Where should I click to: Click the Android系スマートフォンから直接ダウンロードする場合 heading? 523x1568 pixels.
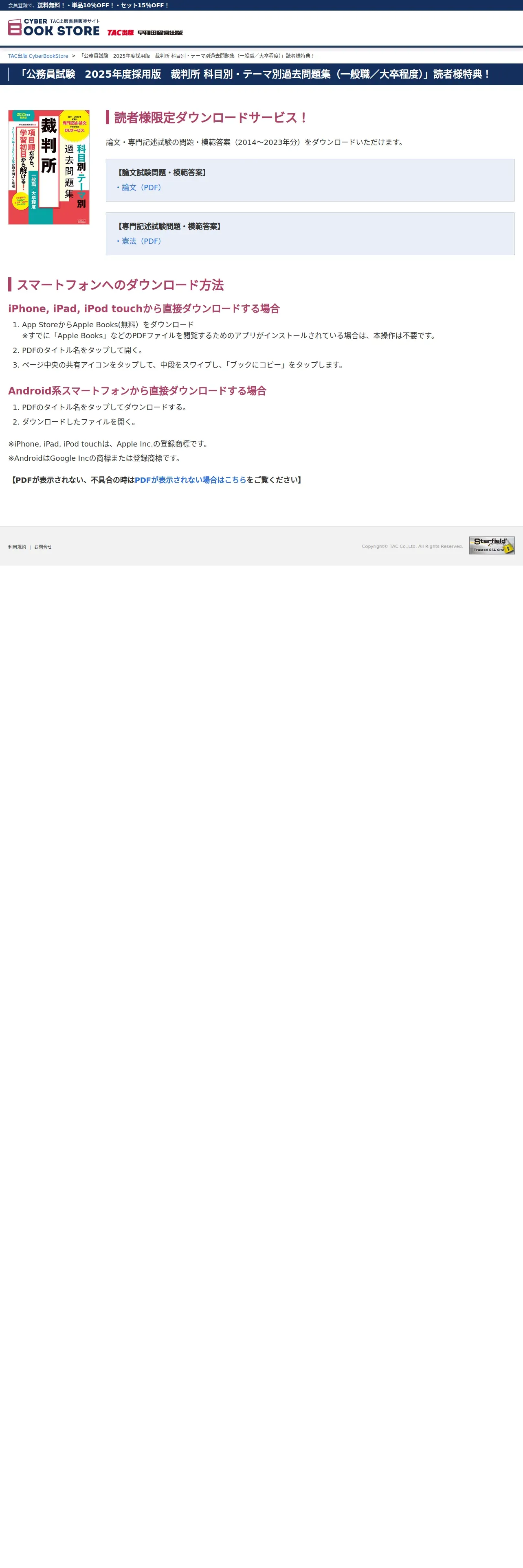137,391
